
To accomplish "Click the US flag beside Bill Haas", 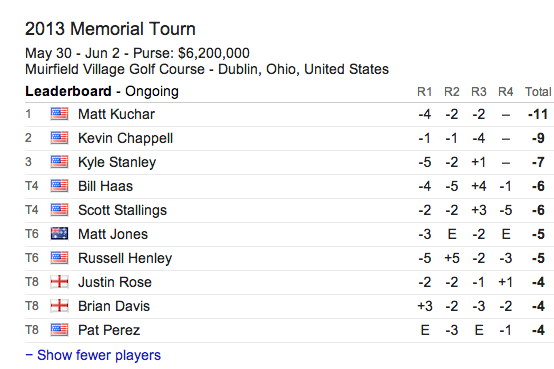I will [59, 186].
